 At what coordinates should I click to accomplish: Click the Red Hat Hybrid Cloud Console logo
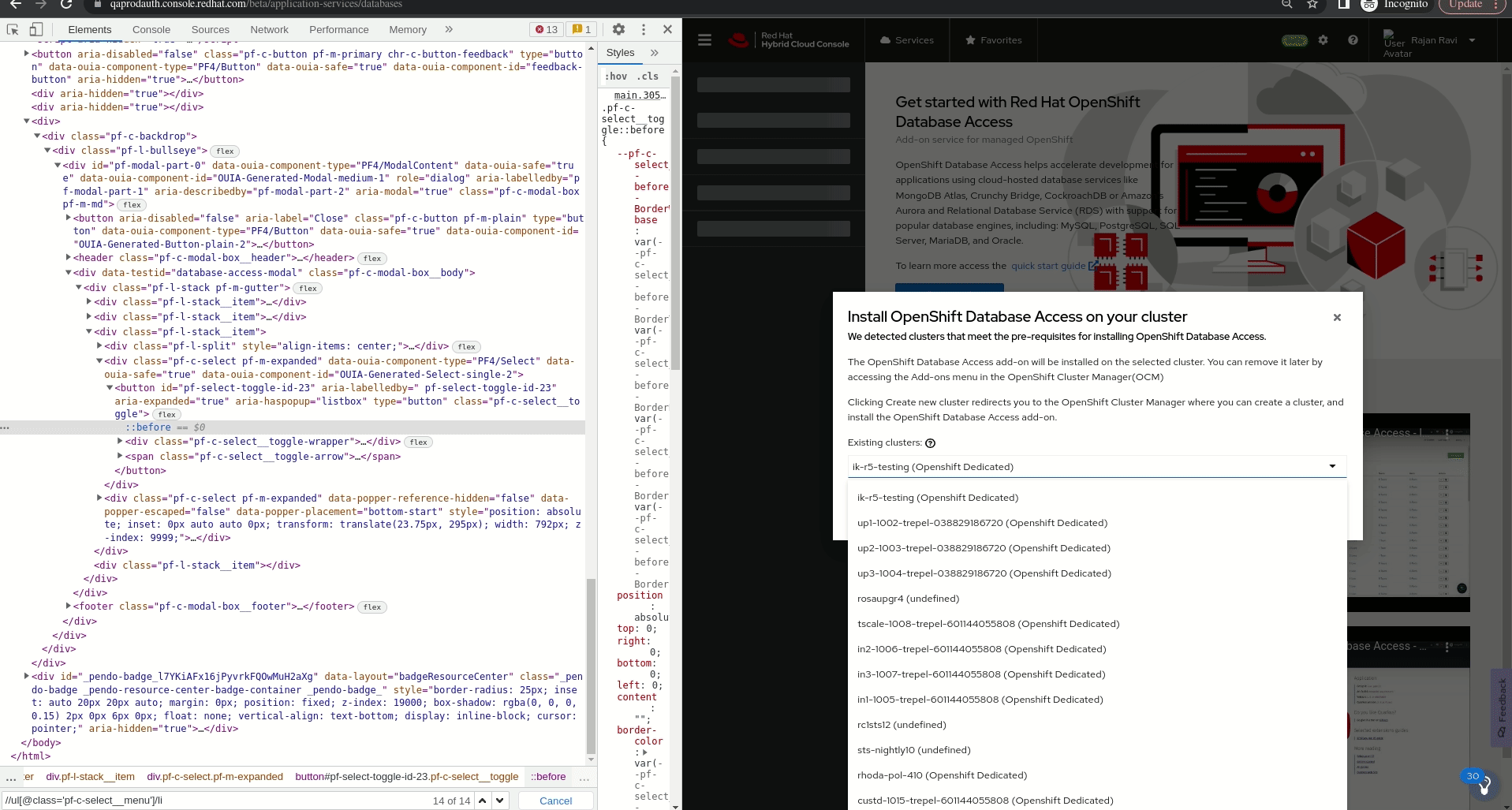789,40
